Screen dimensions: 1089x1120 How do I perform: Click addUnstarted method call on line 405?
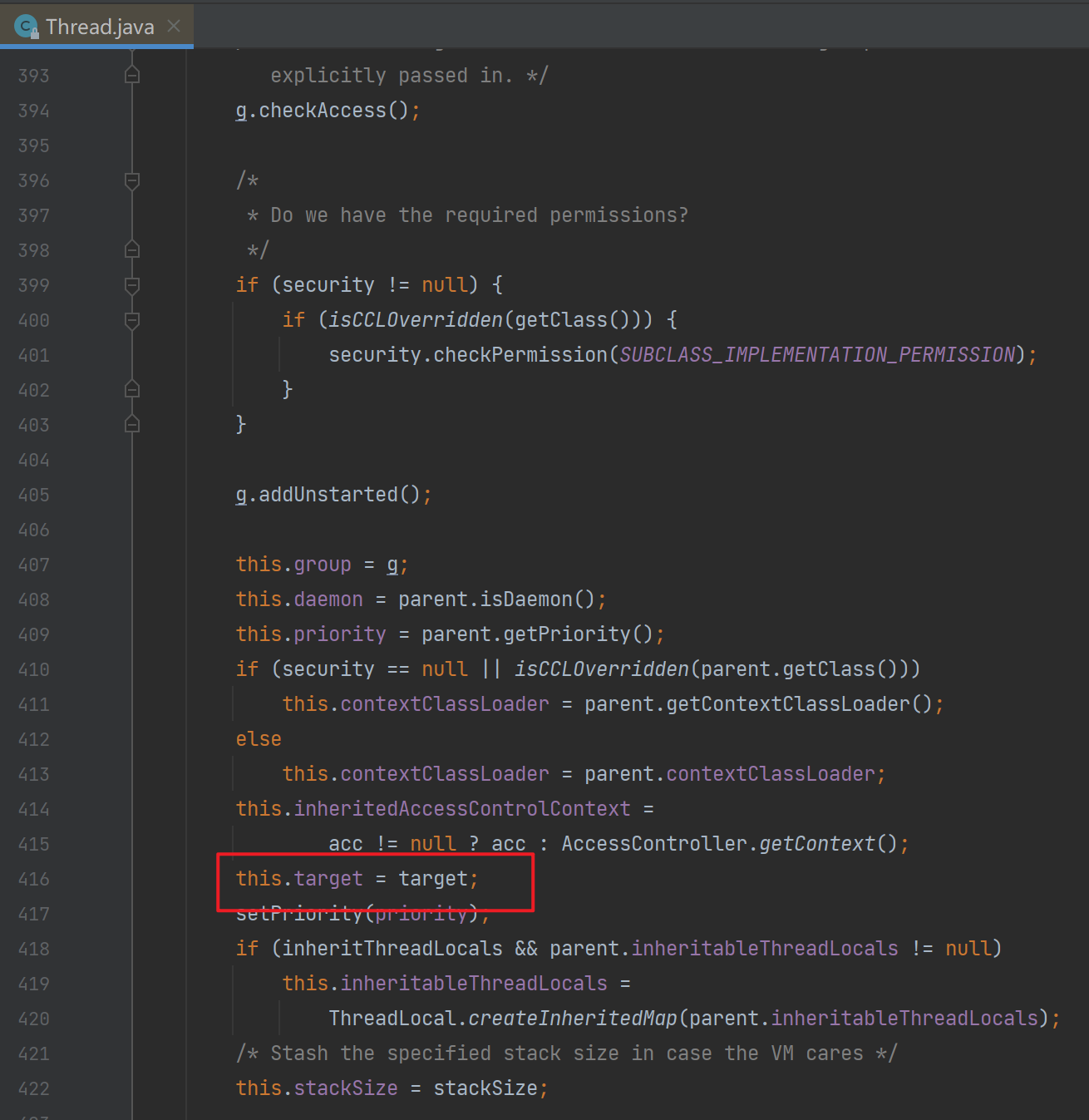click(x=328, y=495)
